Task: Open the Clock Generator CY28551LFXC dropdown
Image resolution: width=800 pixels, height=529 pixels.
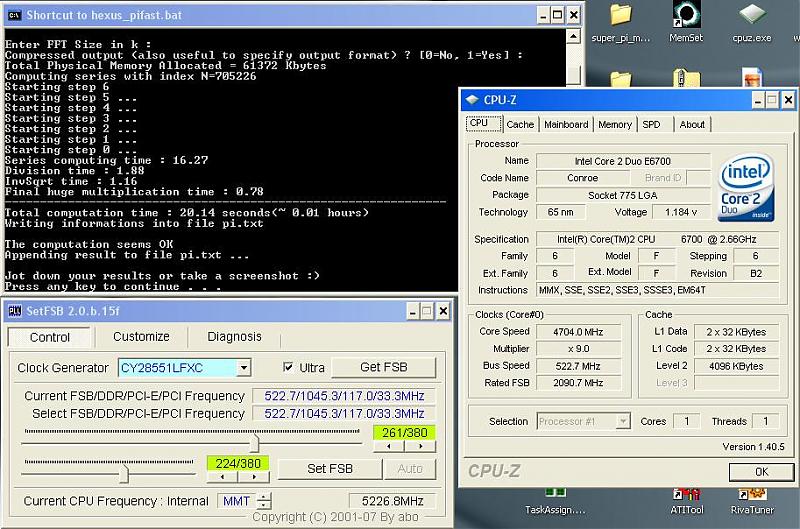Action: [x=244, y=368]
